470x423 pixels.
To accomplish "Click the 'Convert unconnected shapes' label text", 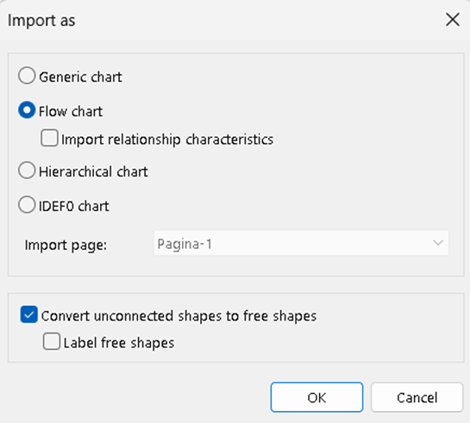I will point(131,316).
